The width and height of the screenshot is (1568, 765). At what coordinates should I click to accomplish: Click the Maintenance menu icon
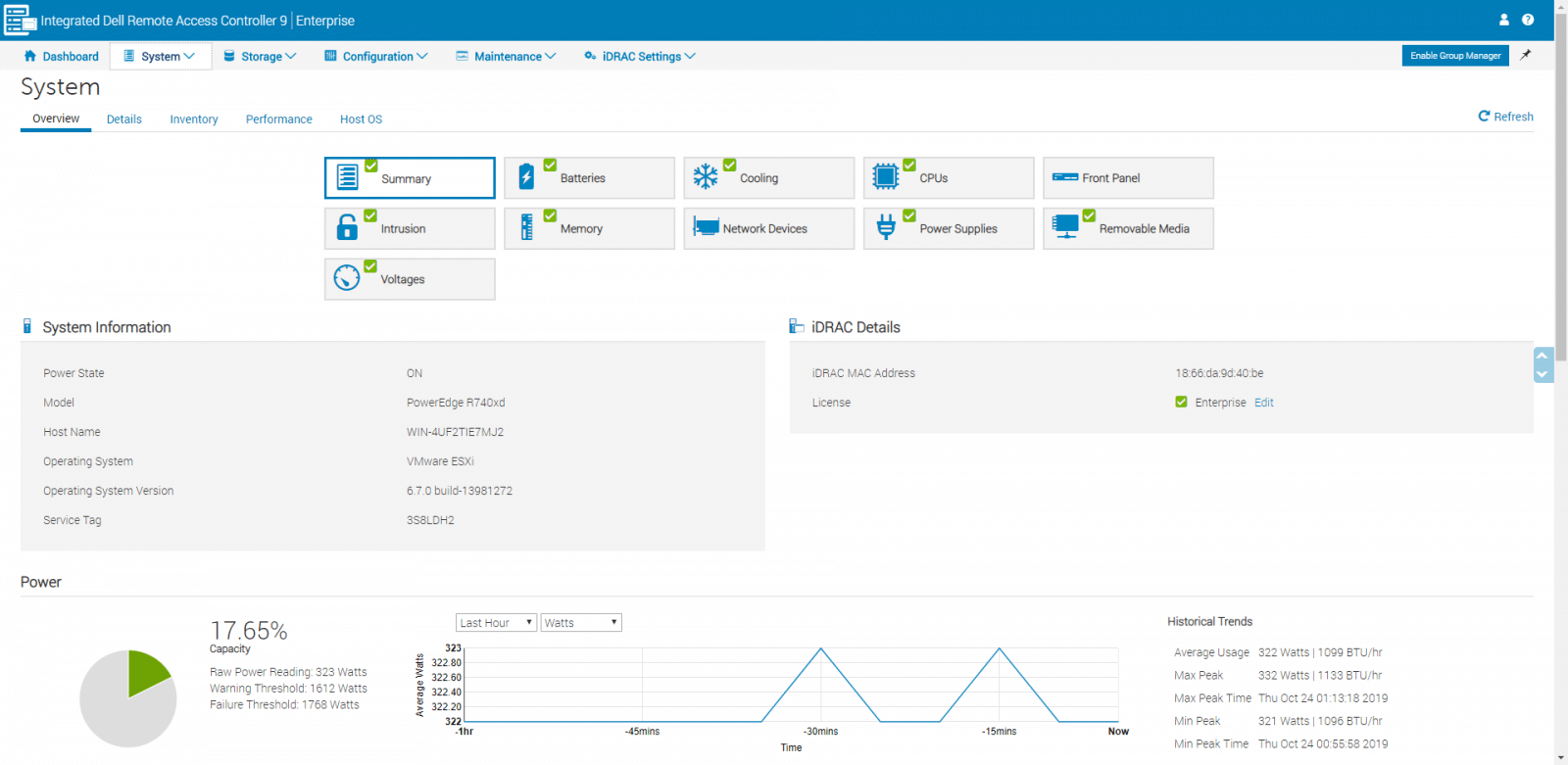tap(462, 56)
